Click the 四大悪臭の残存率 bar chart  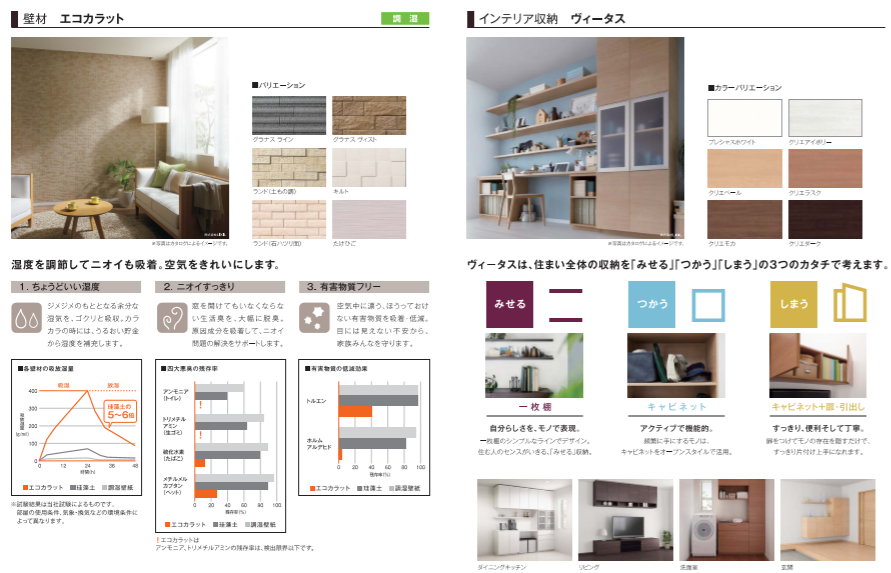coord(220,446)
